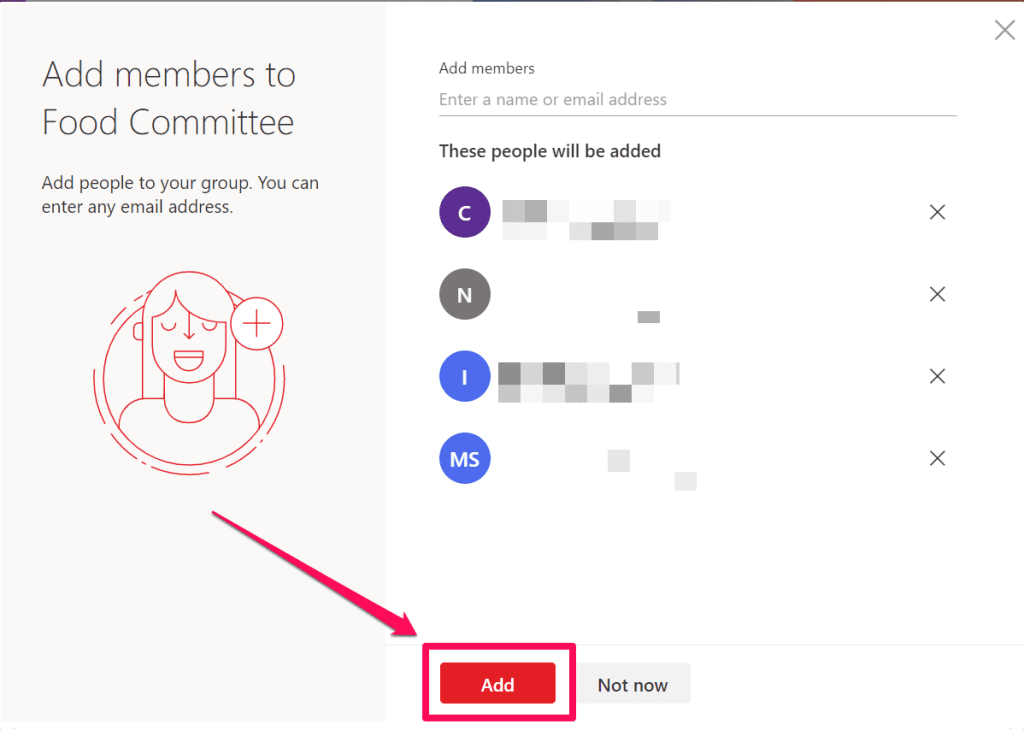Click the 'Add people to your group' description

(180, 196)
